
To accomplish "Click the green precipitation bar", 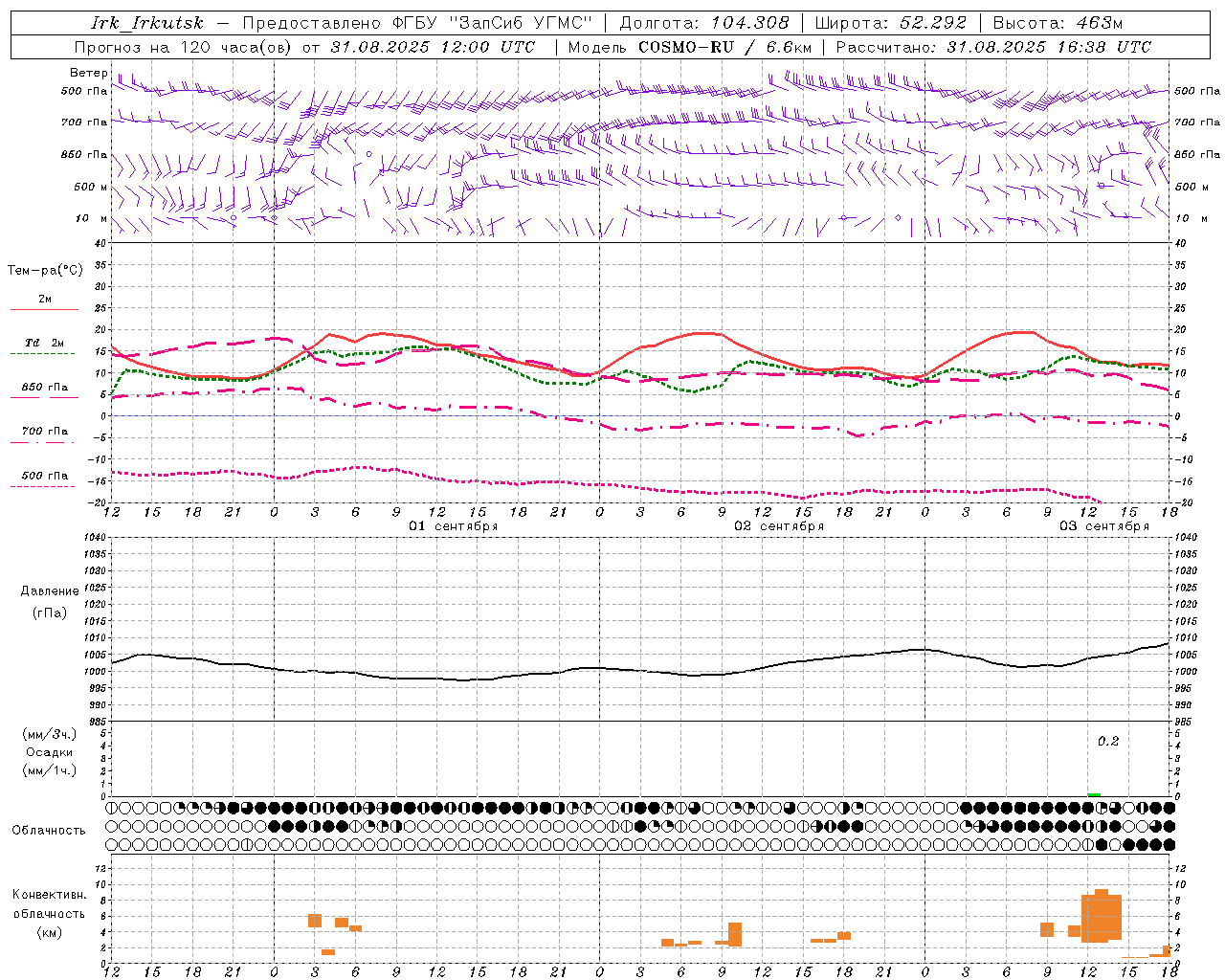I will 1094,794.
